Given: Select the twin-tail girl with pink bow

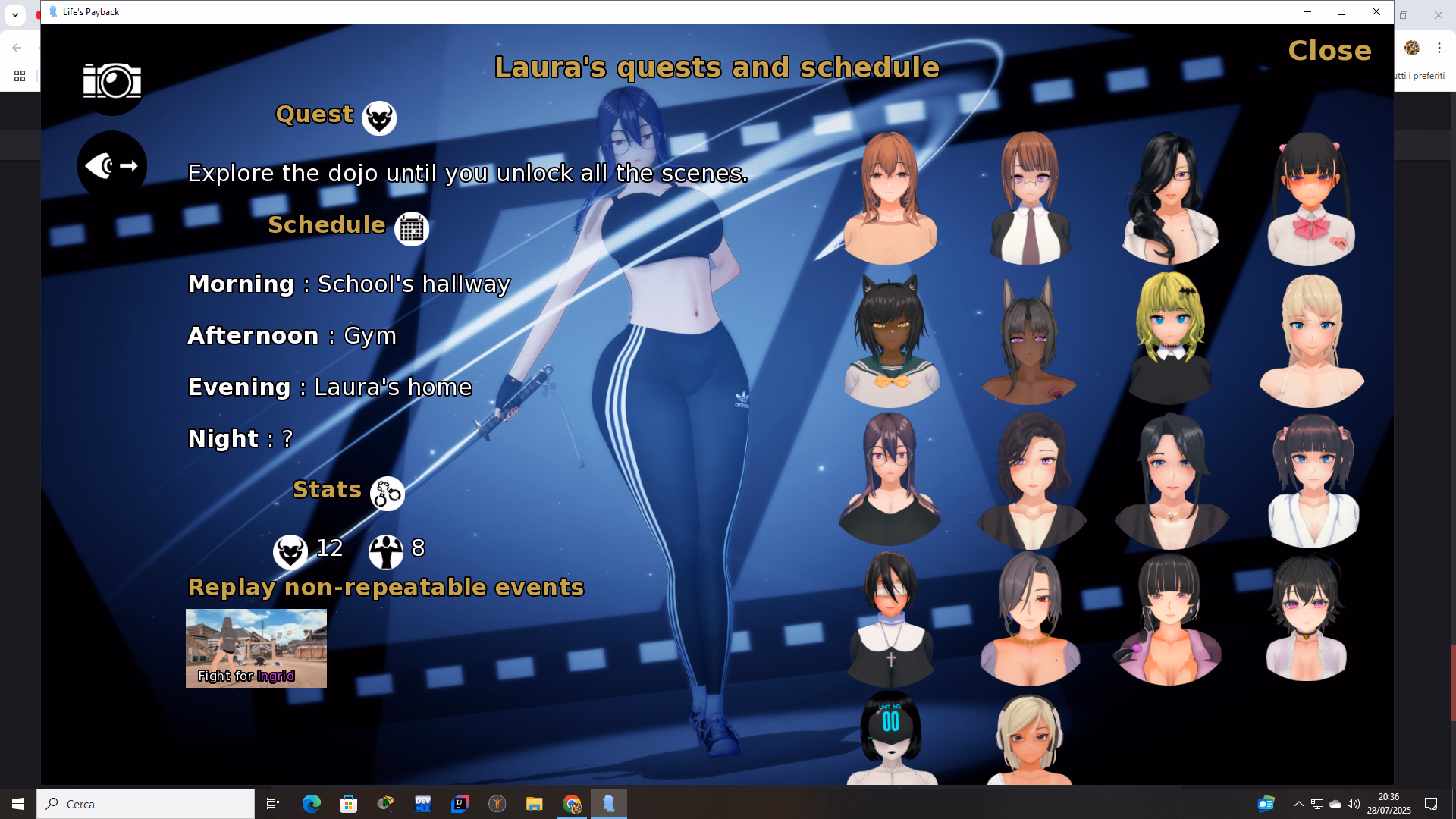Looking at the screenshot, I should tap(1311, 199).
